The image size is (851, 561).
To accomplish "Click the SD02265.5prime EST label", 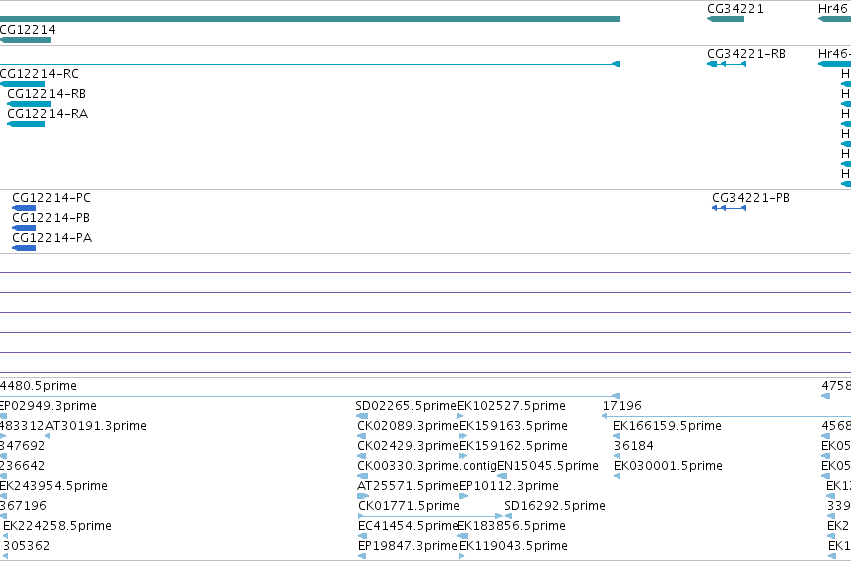I will point(406,406).
